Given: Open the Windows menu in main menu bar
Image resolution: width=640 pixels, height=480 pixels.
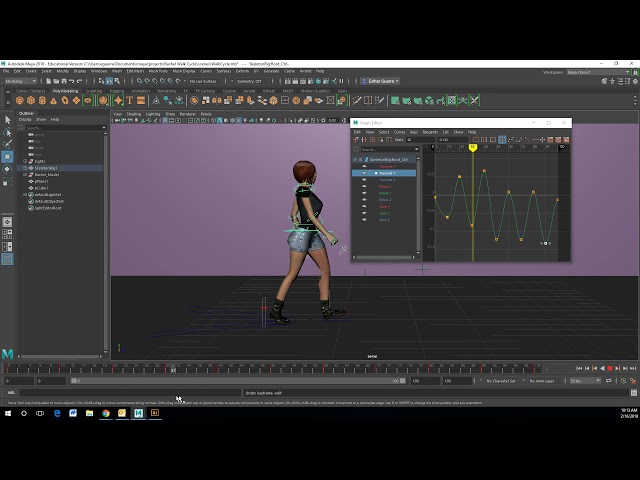Looking at the screenshot, I should pyautogui.click(x=99, y=71).
